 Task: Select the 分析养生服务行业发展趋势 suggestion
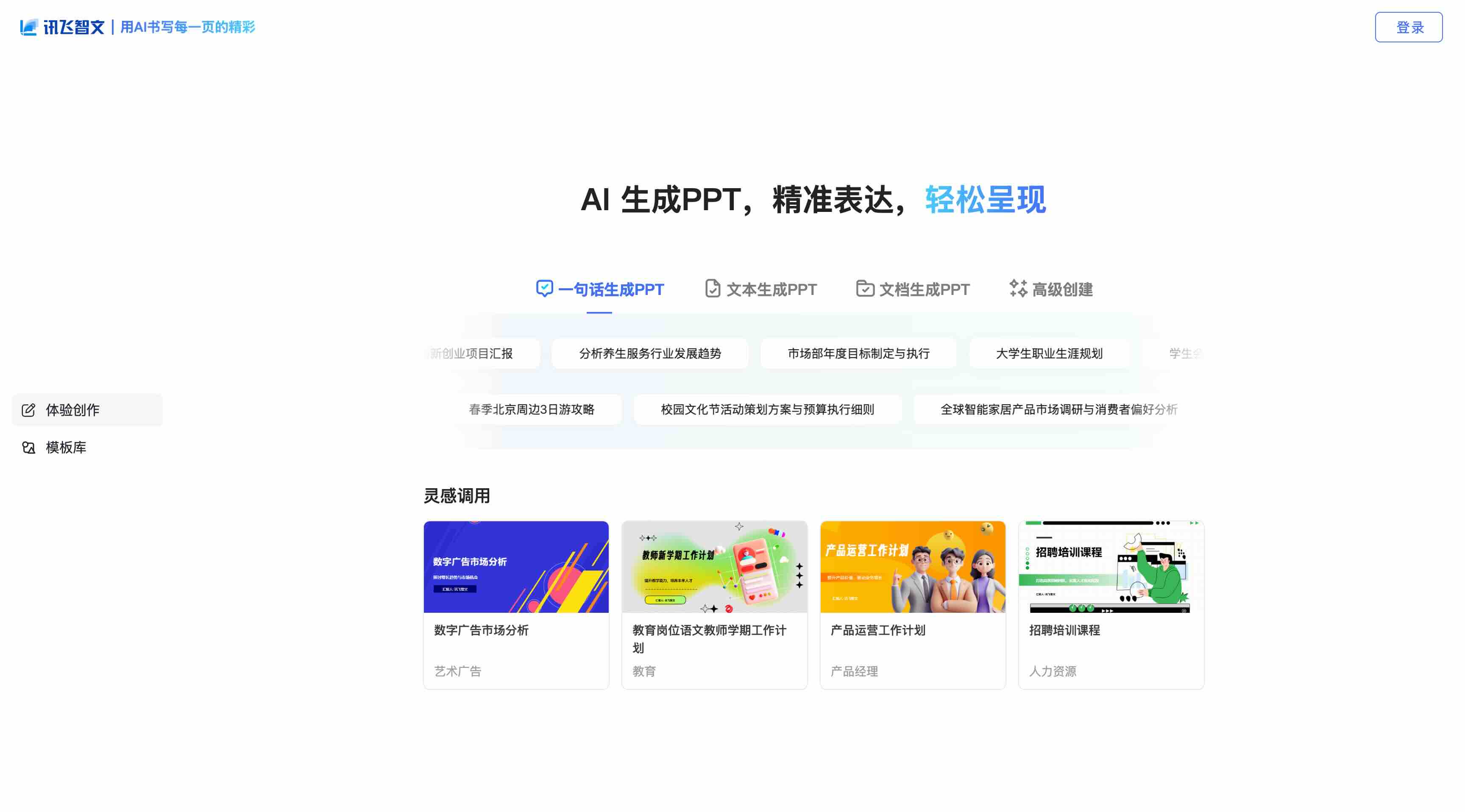click(x=650, y=354)
